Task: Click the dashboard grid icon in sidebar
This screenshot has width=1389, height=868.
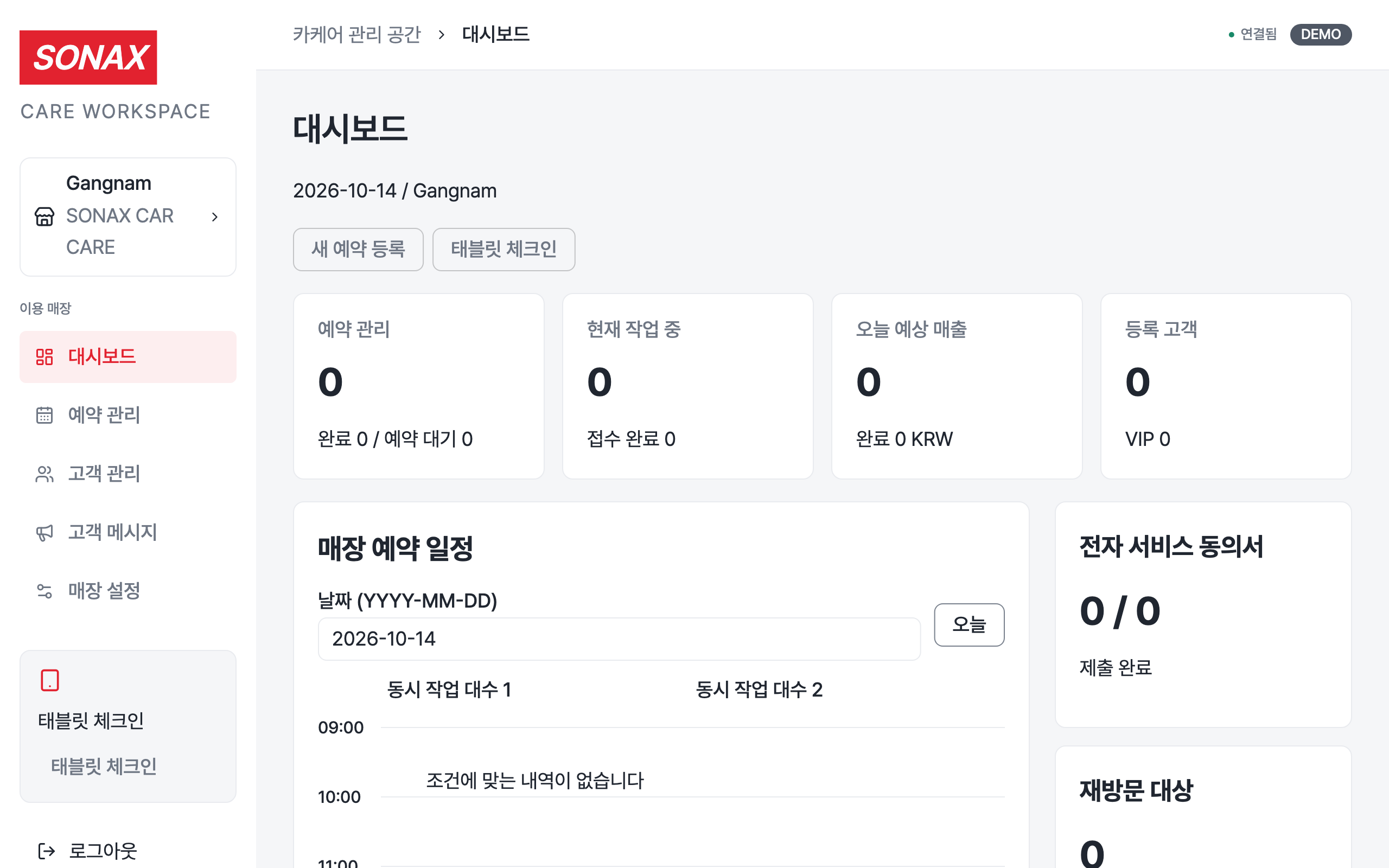Action: coord(44,356)
